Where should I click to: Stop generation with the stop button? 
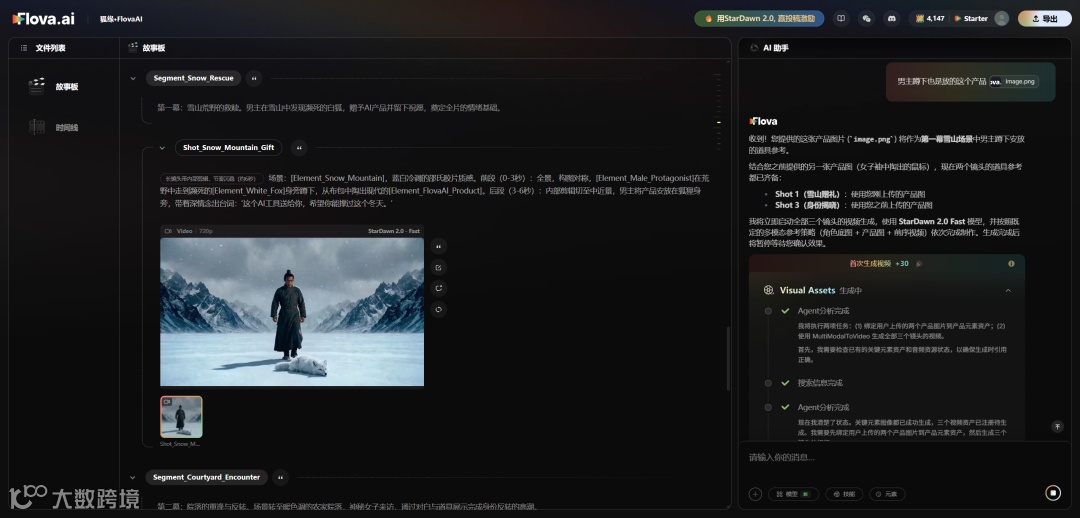1052,493
